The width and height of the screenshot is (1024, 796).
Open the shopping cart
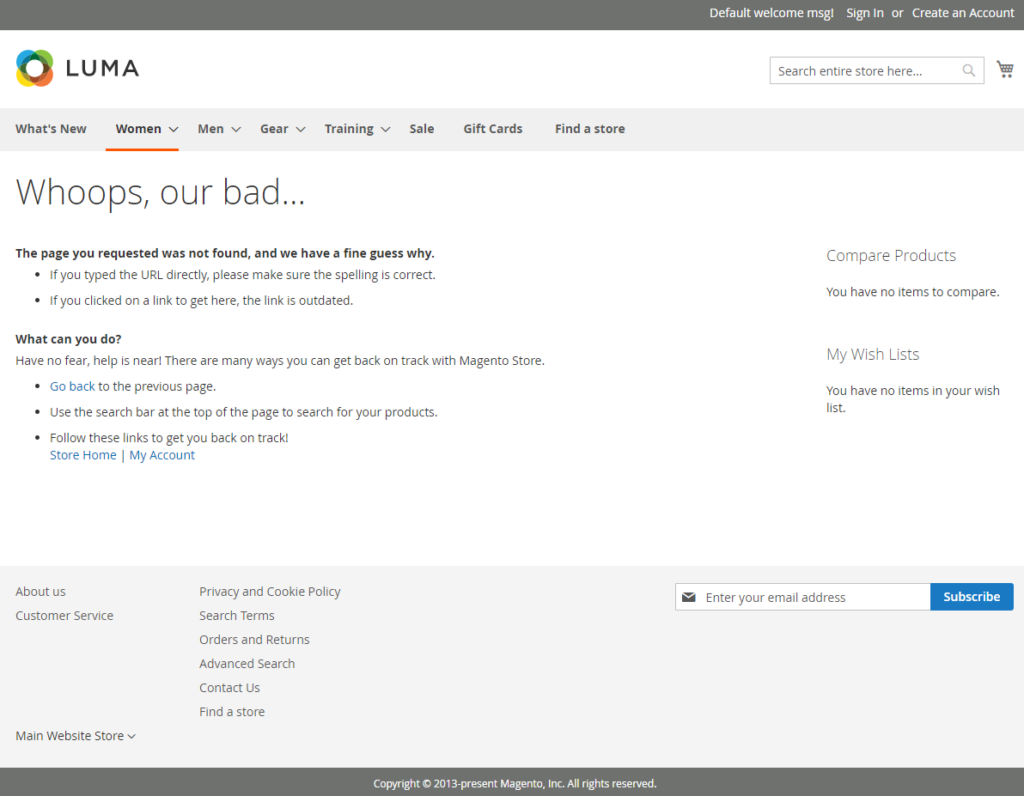(x=1005, y=70)
